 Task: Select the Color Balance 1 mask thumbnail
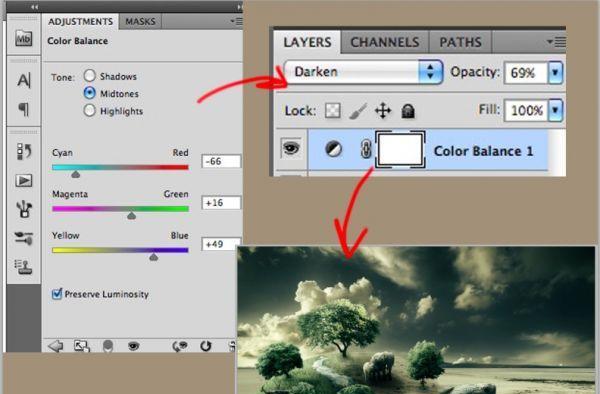[x=400, y=150]
